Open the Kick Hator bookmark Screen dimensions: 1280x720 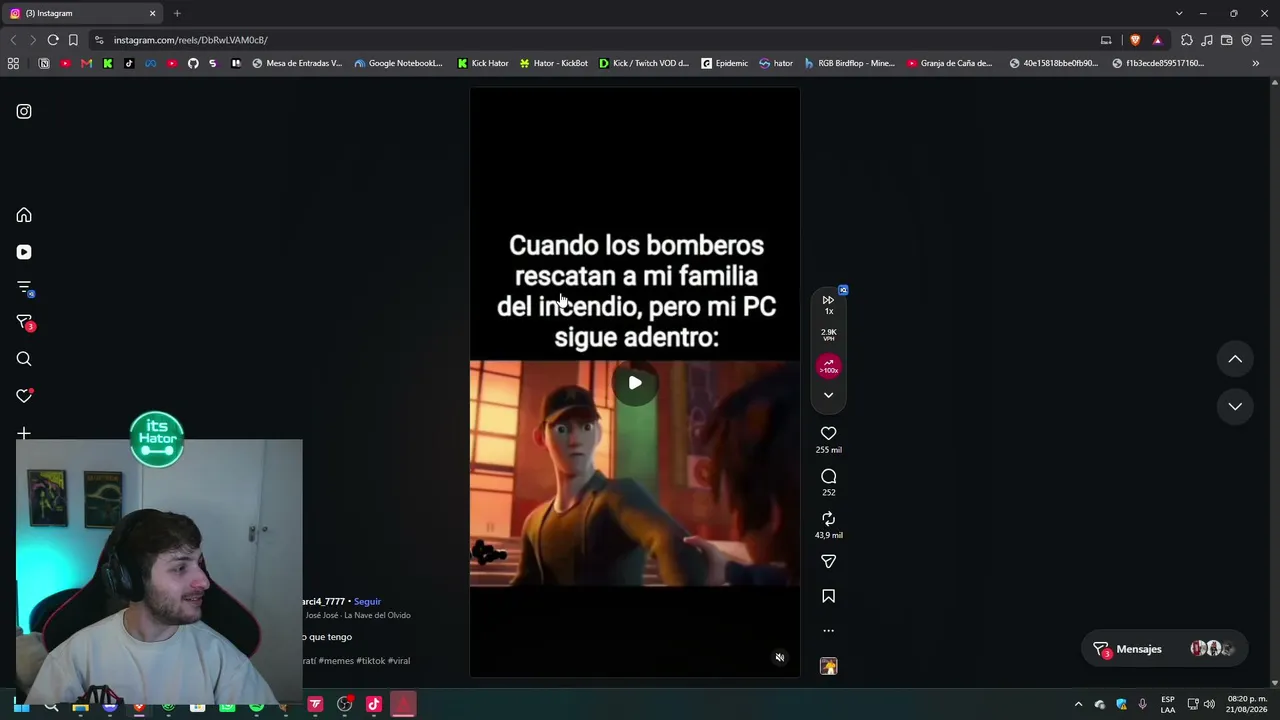(x=483, y=63)
